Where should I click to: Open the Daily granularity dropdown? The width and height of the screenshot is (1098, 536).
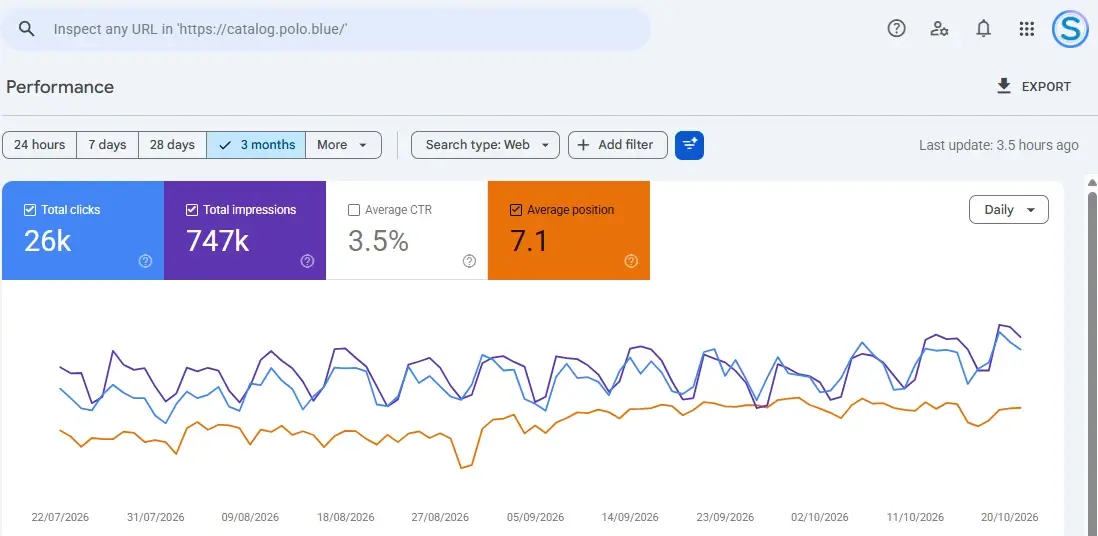[x=1008, y=209]
